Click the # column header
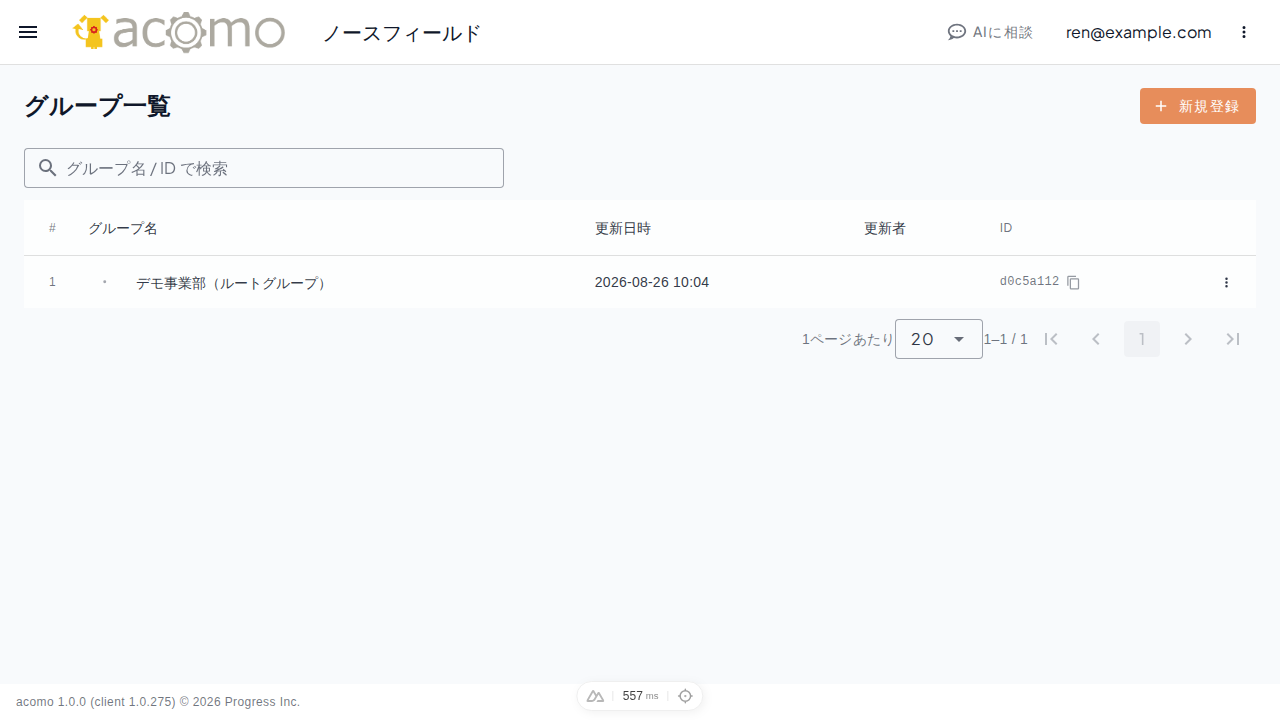The height and width of the screenshot is (720, 1280). click(x=52, y=228)
